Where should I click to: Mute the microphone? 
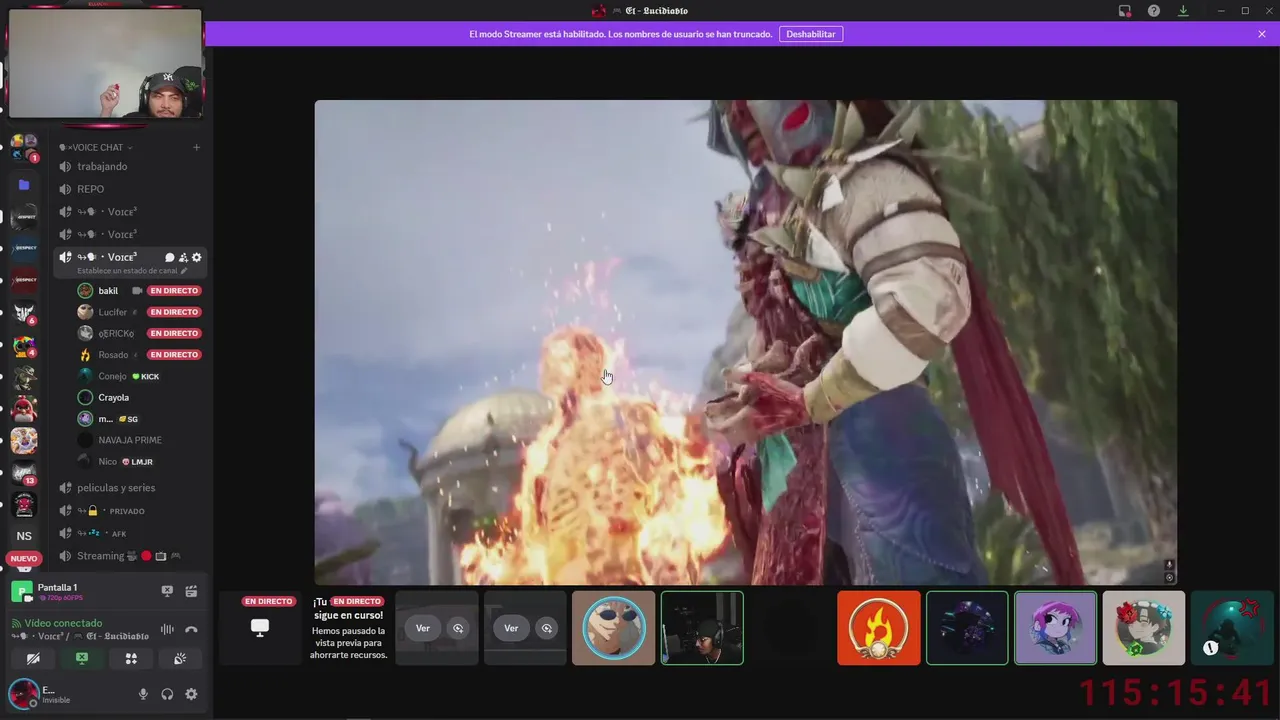(x=143, y=694)
